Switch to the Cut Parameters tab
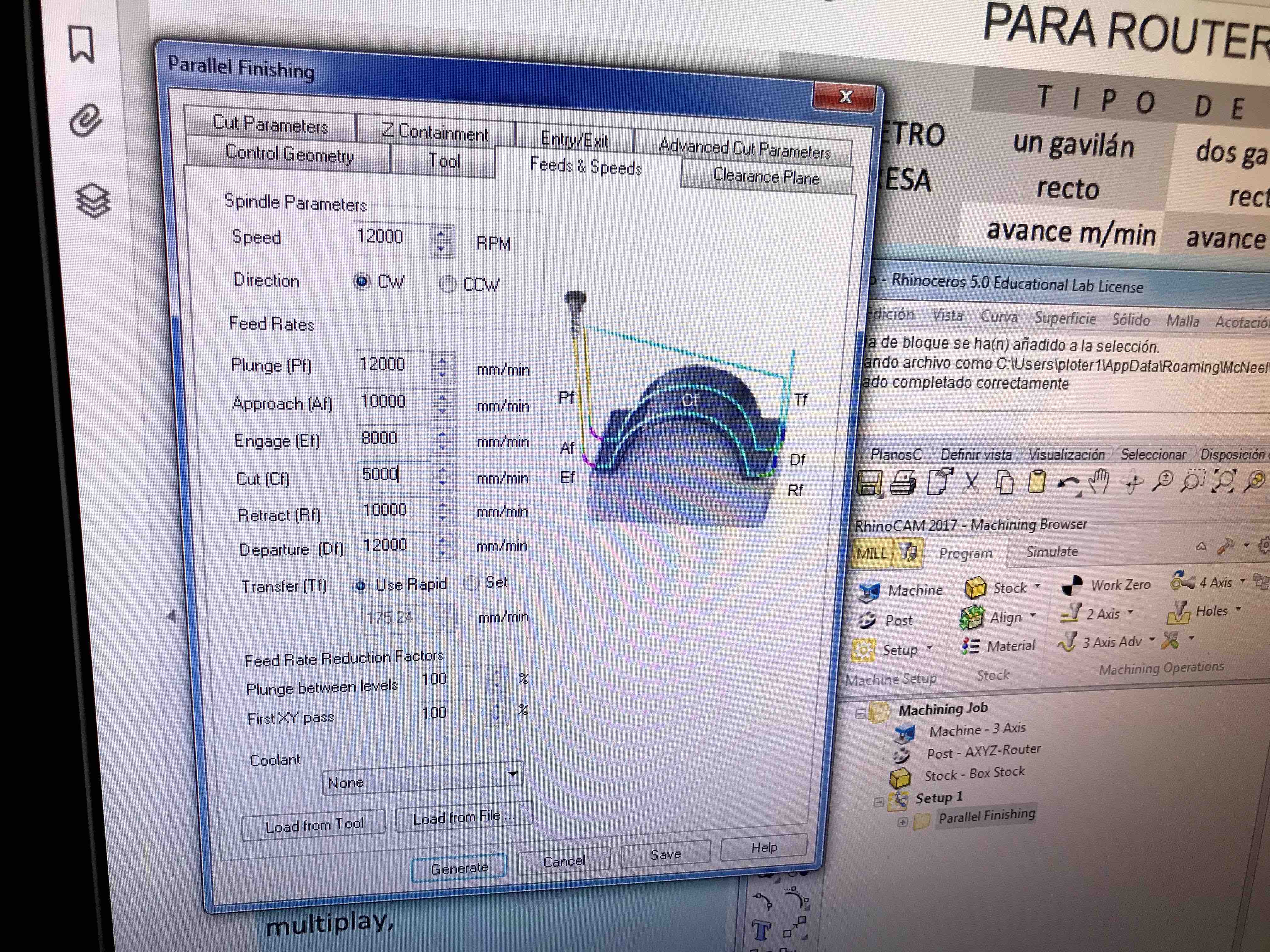The image size is (1270, 952). pos(271,125)
